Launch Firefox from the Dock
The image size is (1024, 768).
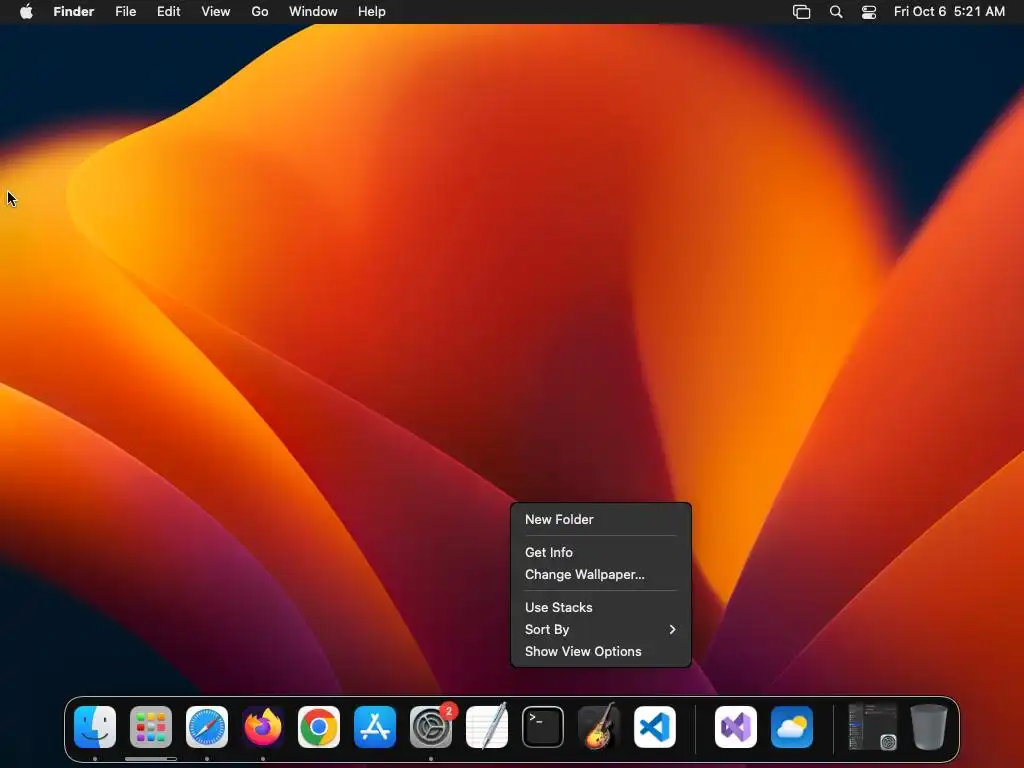[x=263, y=727]
